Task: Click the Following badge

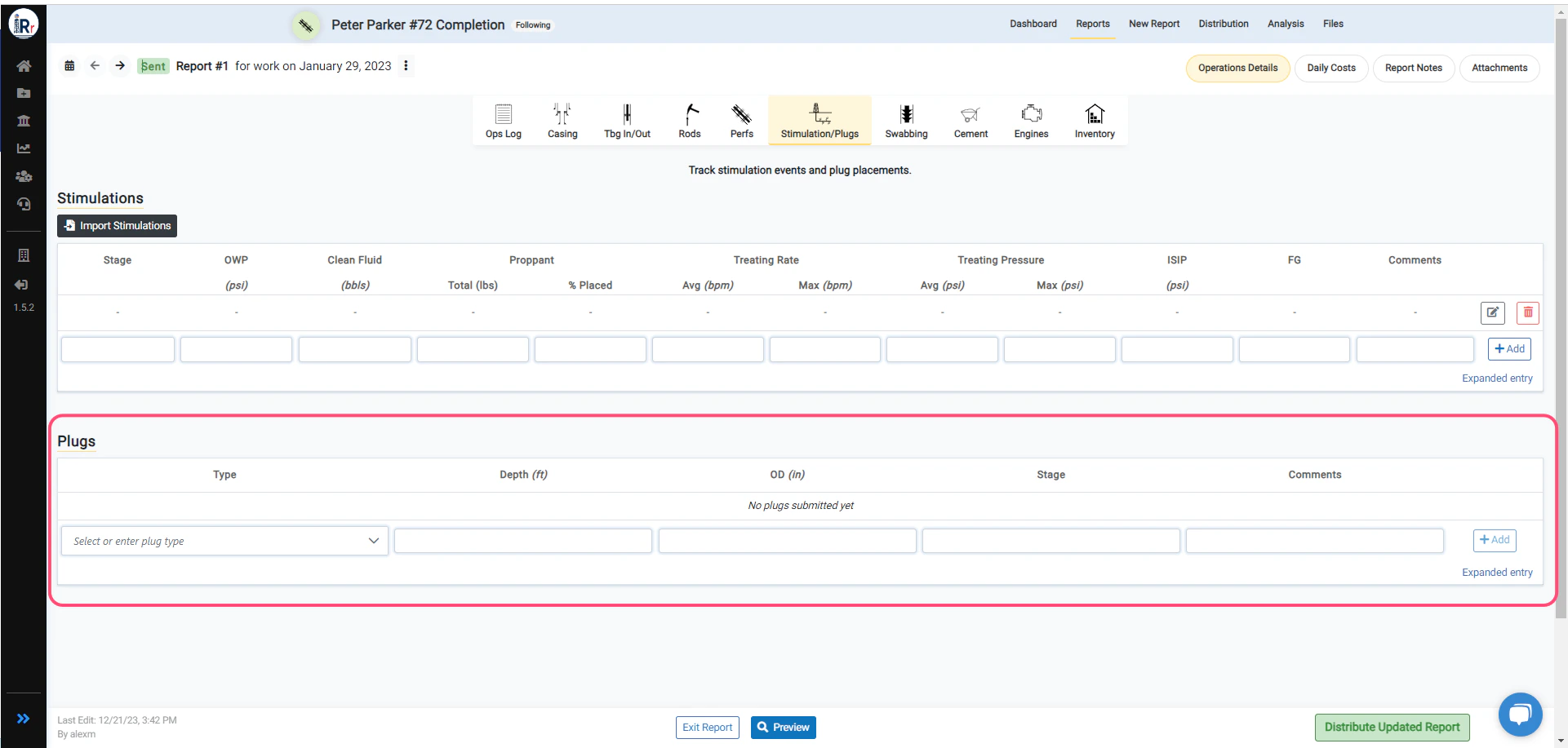Action: point(533,25)
